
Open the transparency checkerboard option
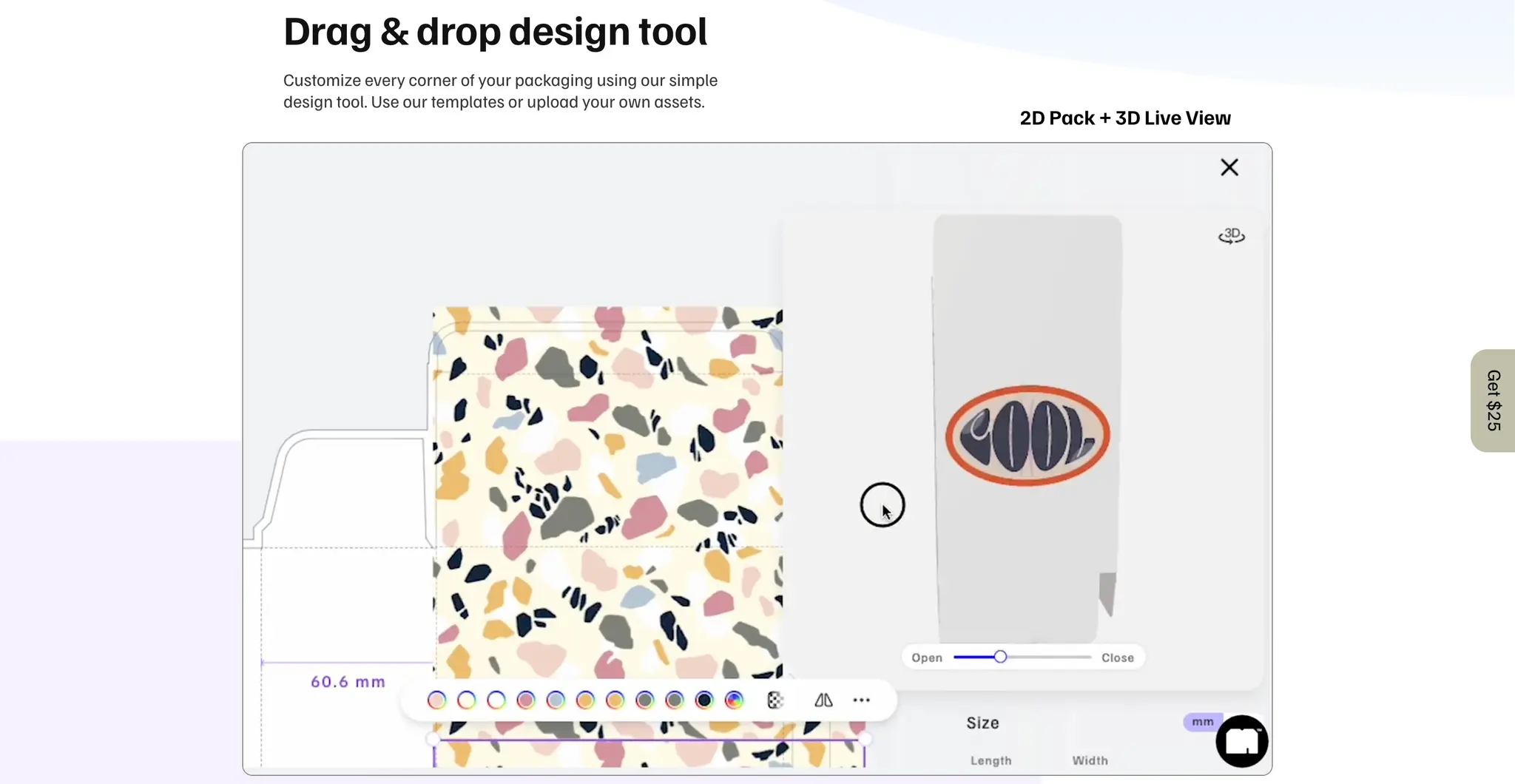tap(775, 700)
